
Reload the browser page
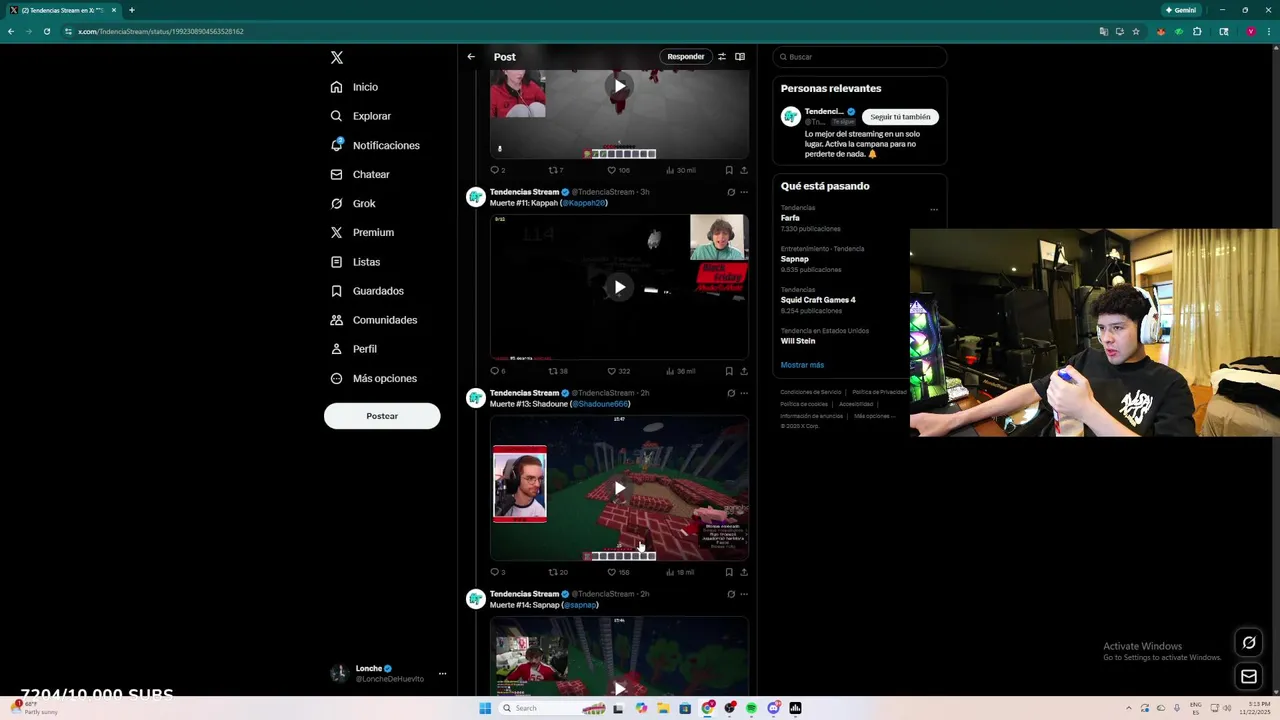click(46, 31)
